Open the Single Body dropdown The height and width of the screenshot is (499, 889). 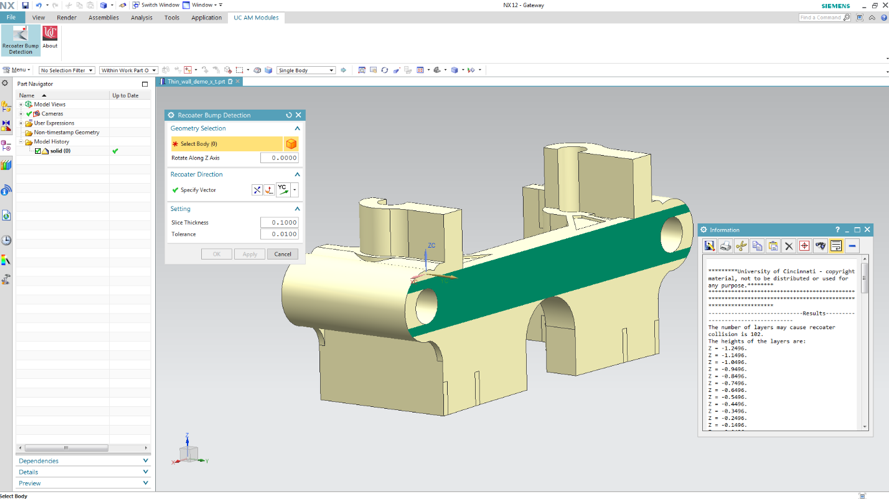(306, 70)
